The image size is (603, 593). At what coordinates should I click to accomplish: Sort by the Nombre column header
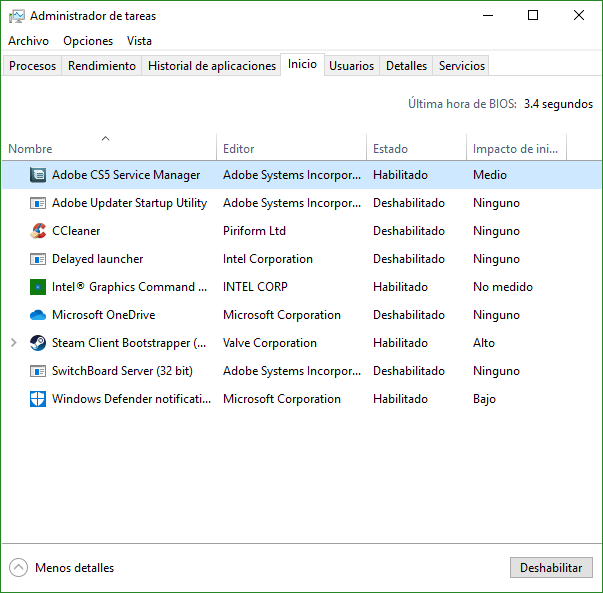click(x=109, y=148)
